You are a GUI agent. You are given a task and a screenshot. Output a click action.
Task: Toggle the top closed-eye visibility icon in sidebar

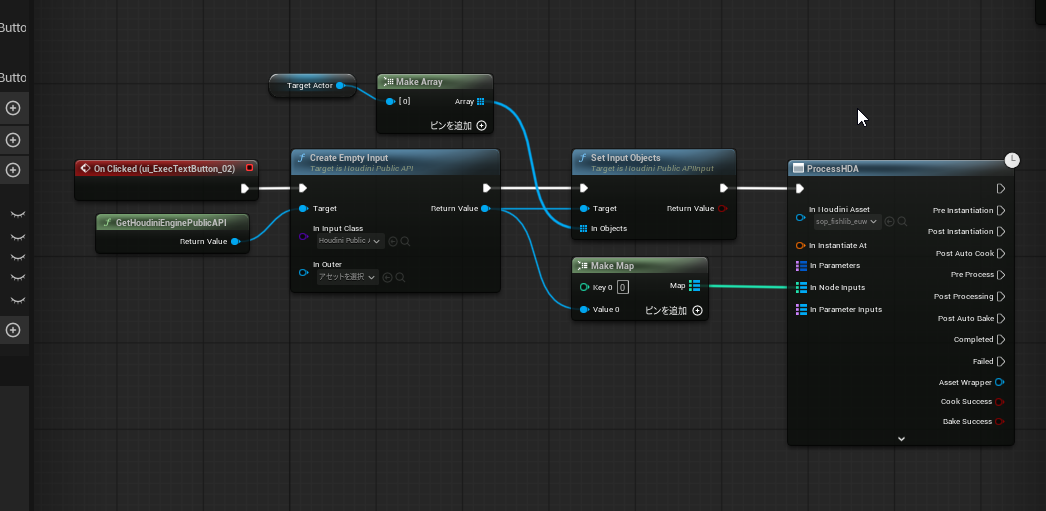tap(17, 215)
